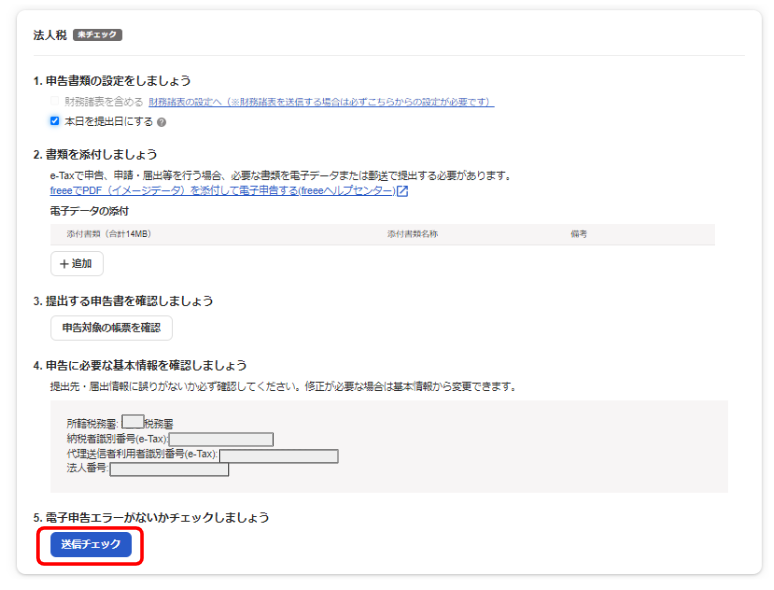The width and height of the screenshot is (774, 590).
Task: Open help icon beside 本日を提出日にする
Action: 161,122
